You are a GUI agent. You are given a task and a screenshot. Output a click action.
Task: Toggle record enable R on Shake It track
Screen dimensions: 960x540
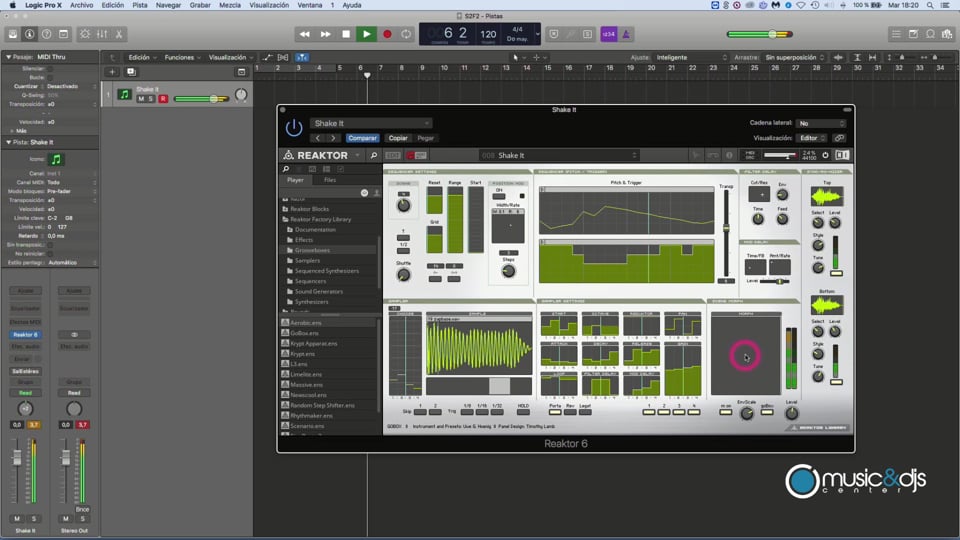pos(163,99)
